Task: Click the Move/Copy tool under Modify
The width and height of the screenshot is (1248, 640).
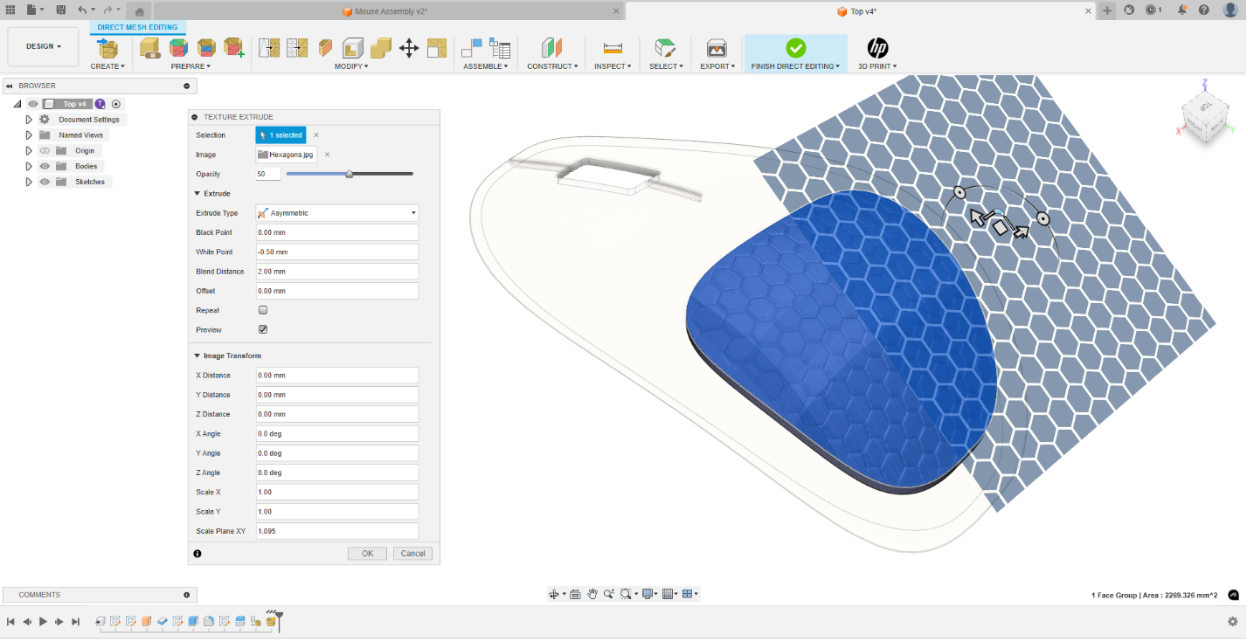Action: [409, 46]
